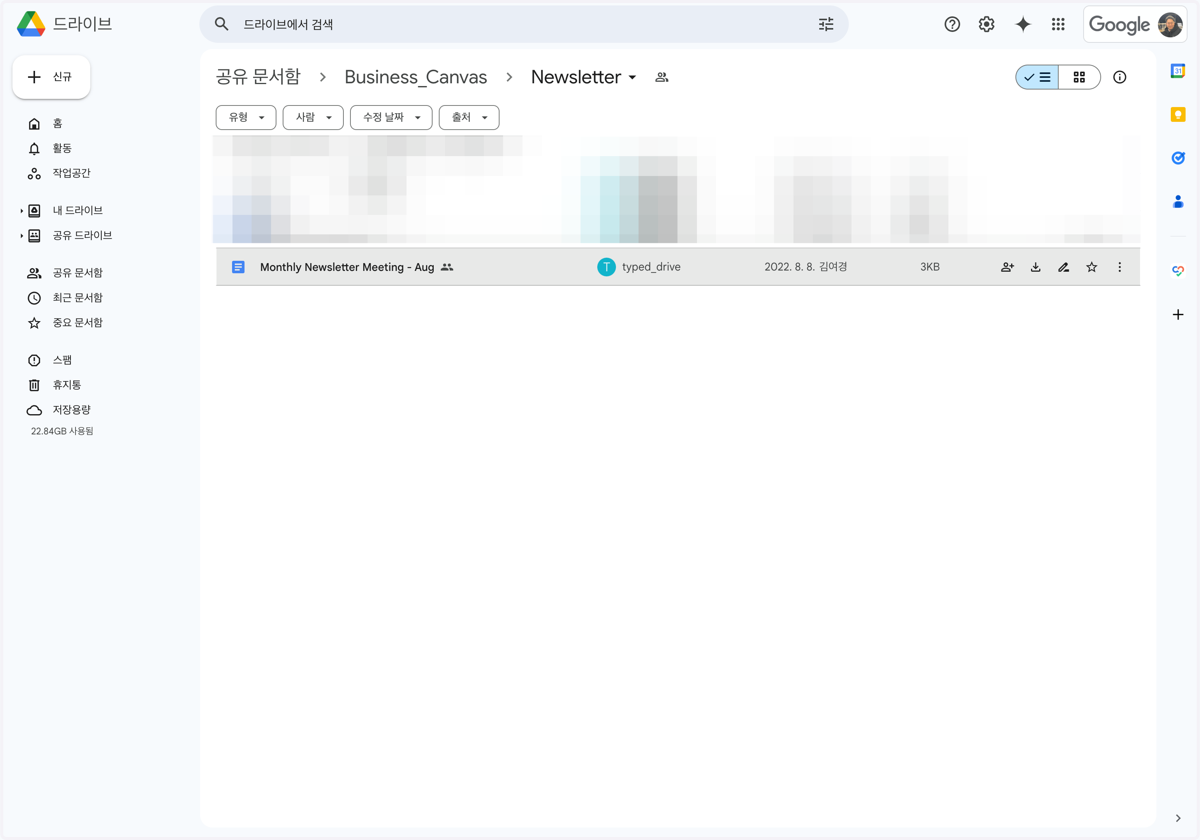Click the 3KB file size cell
Image resolution: width=1200 pixels, height=840 pixels.
pos(930,267)
